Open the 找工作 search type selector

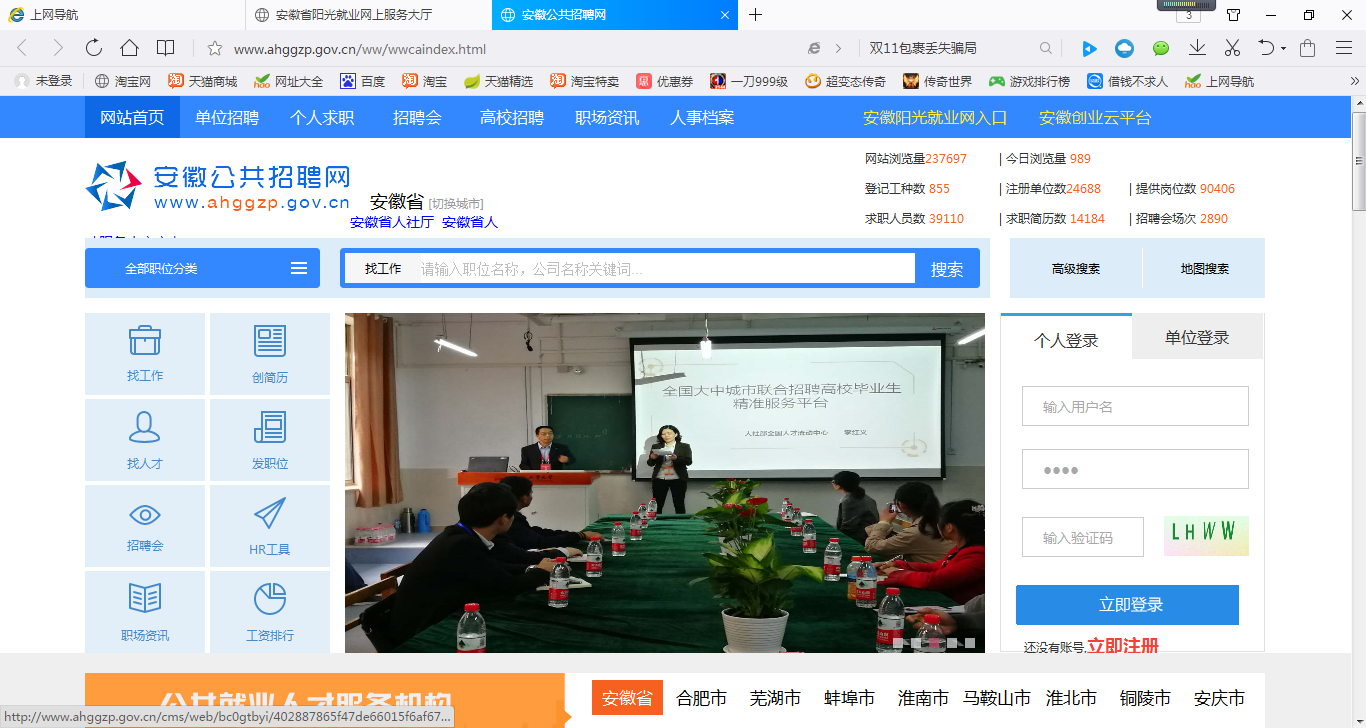click(382, 269)
